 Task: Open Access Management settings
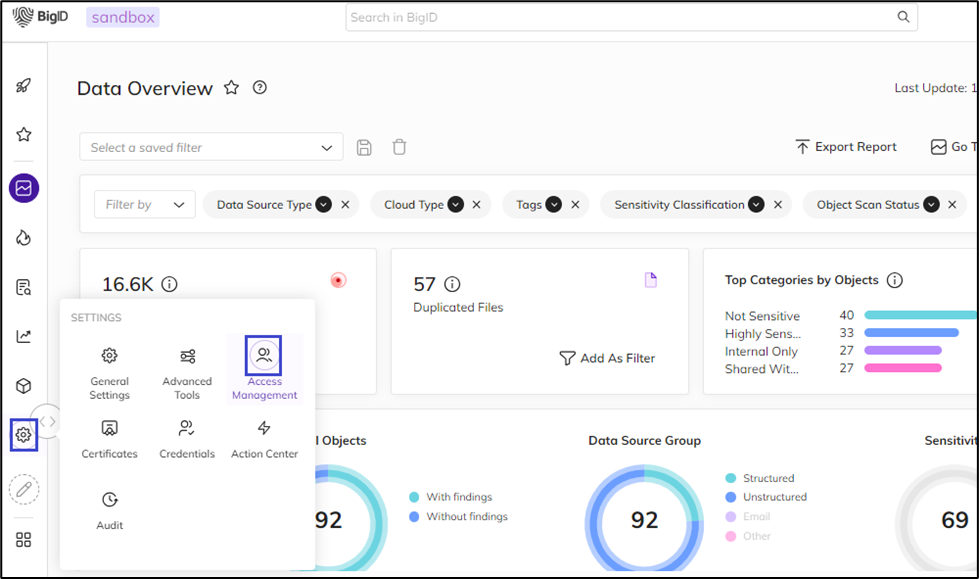264,368
